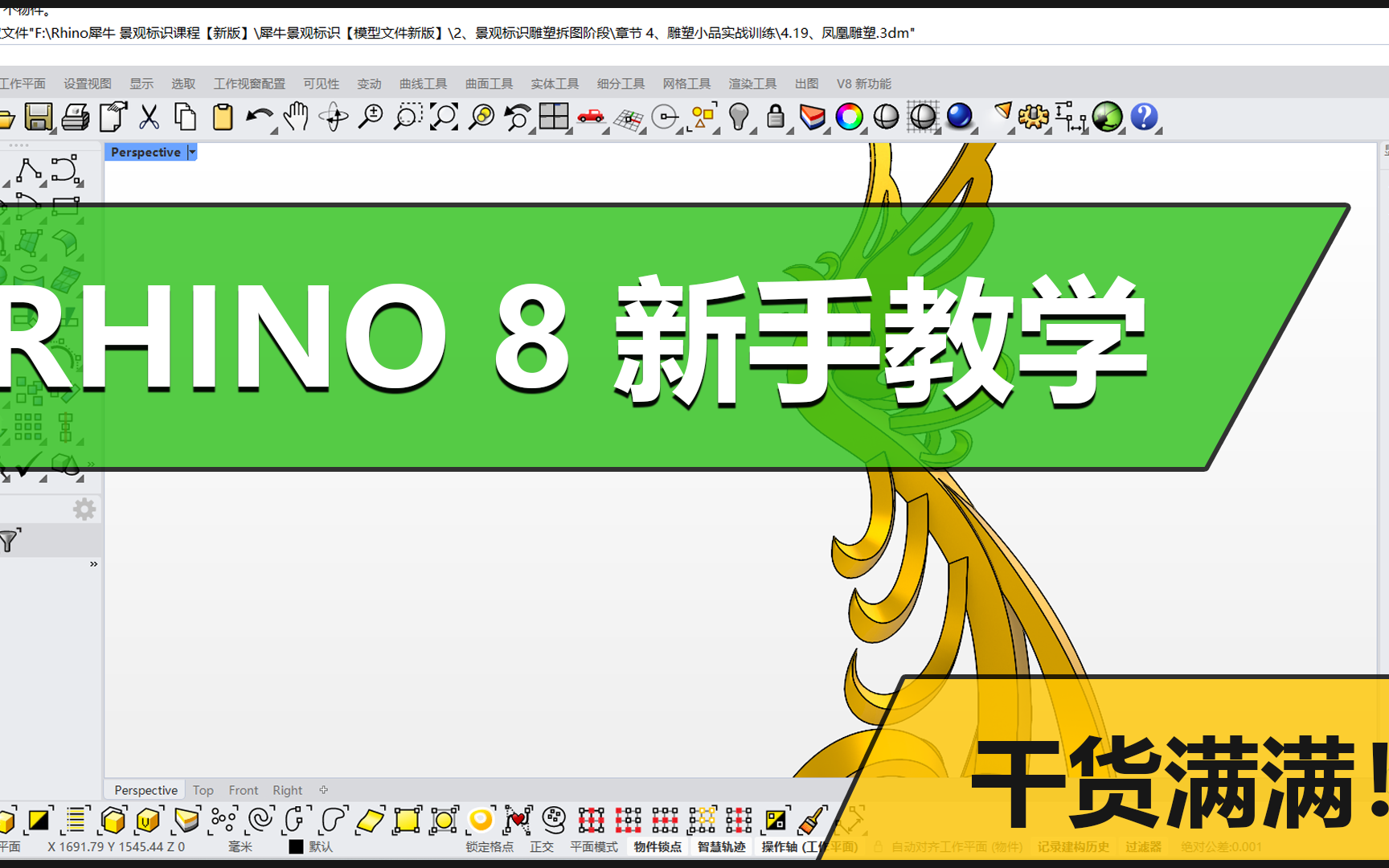Screen dimensions: 1389x868
Task: Switch to the 曲线工具 toolbar tab
Action: pos(423,84)
